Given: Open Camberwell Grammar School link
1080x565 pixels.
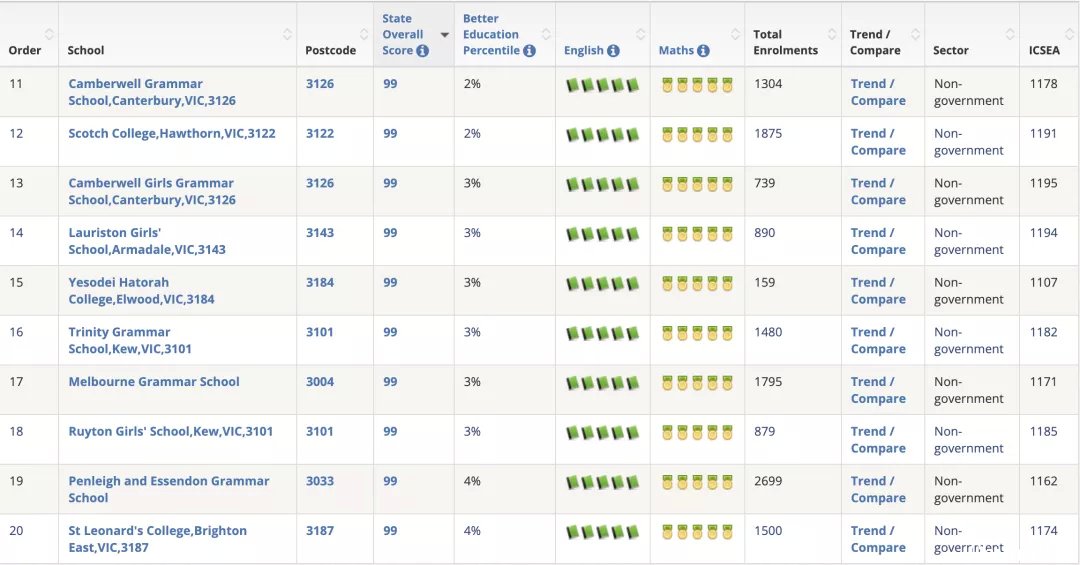Looking at the screenshot, I should (x=152, y=92).
